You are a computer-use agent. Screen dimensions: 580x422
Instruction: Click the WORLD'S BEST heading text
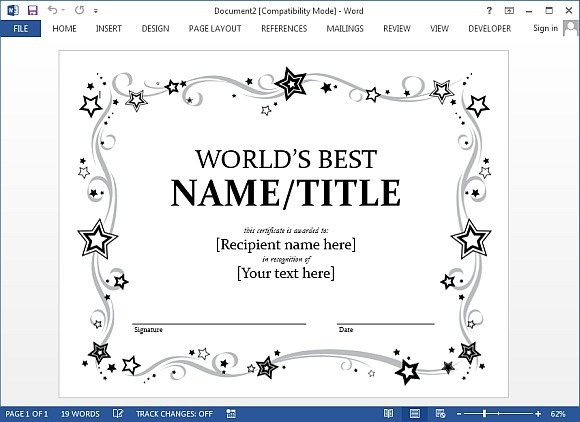coord(286,159)
